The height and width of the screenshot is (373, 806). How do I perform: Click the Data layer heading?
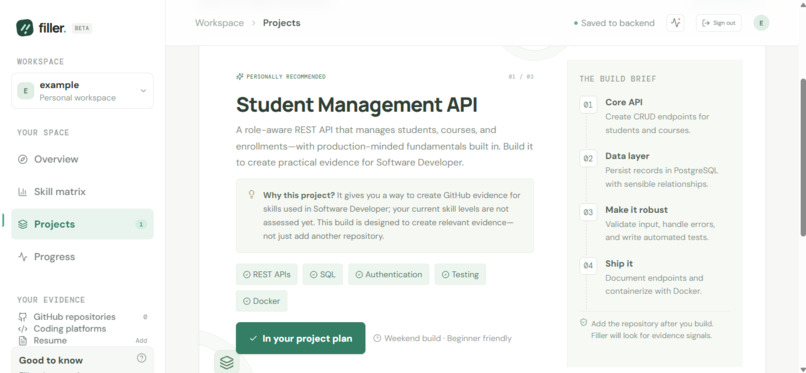click(627, 156)
